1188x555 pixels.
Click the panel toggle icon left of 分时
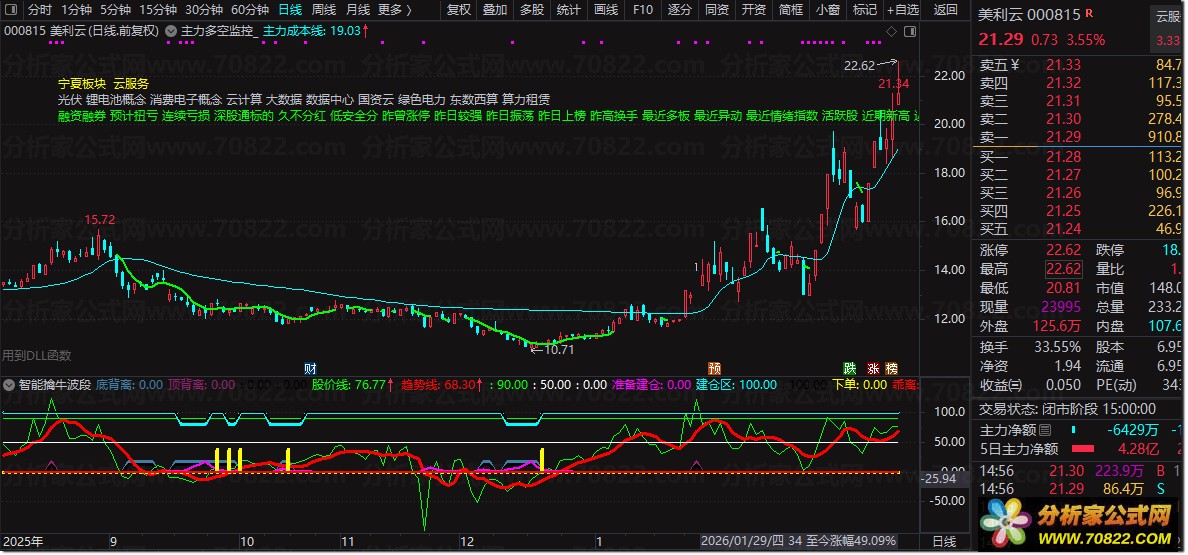(x=11, y=10)
